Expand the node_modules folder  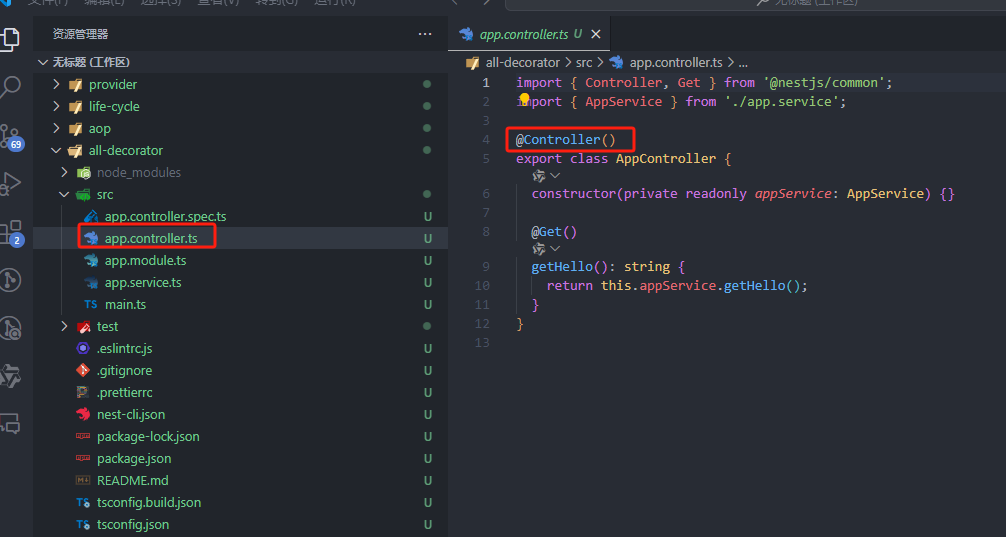tap(64, 173)
